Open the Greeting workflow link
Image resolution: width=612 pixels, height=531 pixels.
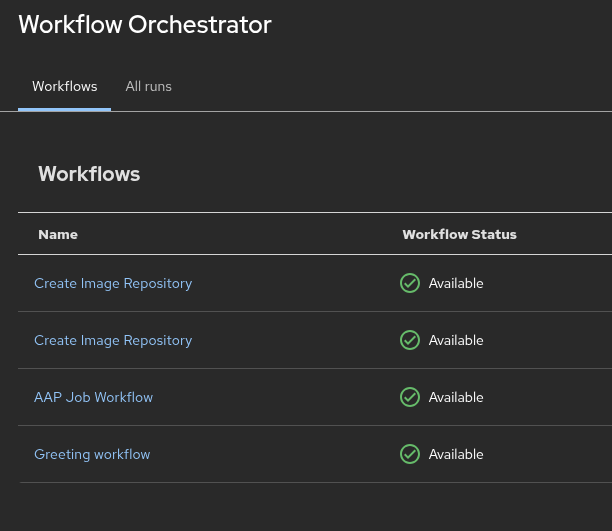[x=92, y=454]
